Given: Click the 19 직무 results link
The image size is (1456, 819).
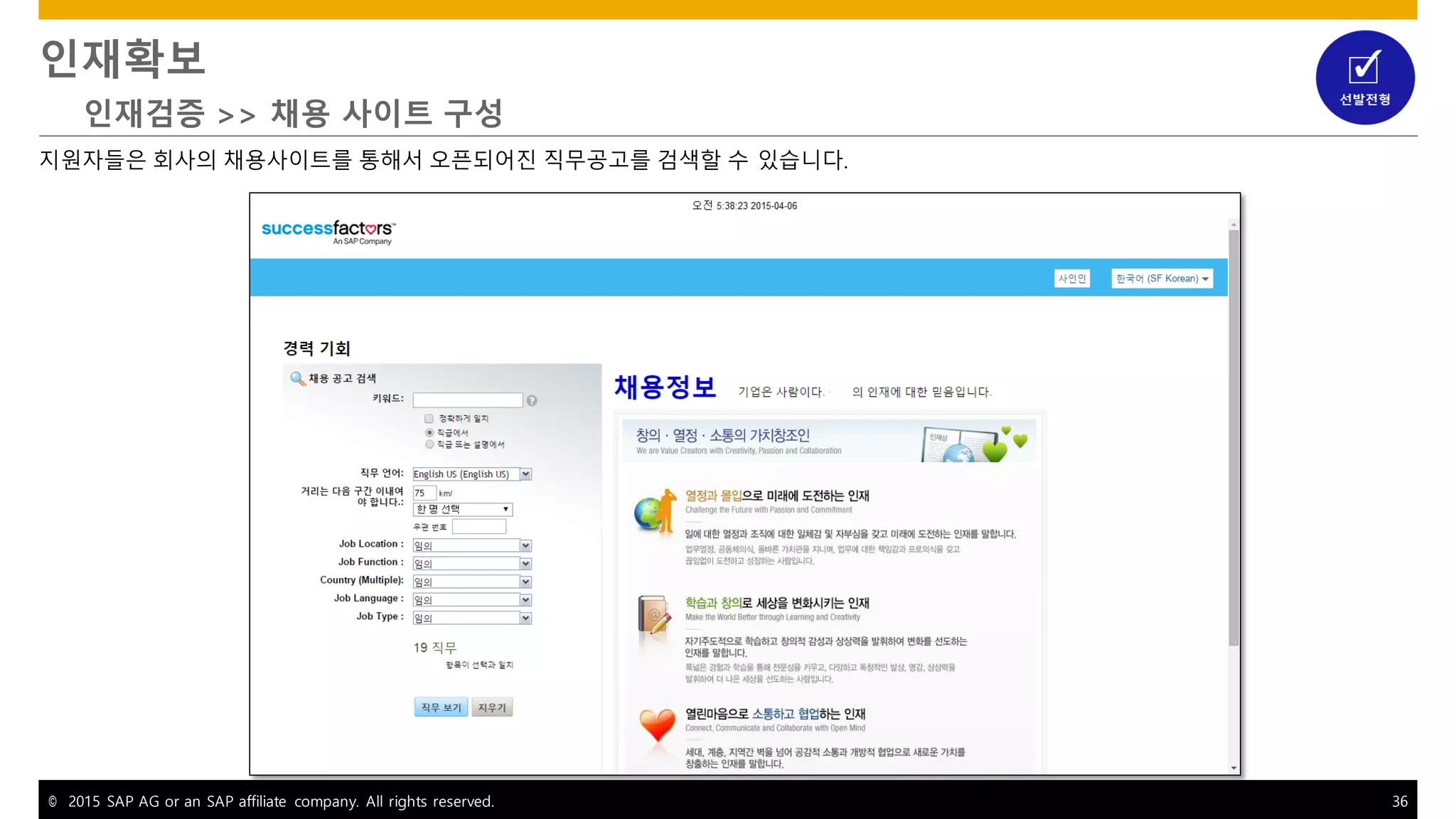Looking at the screenshot, I should (x=435, y=648).
